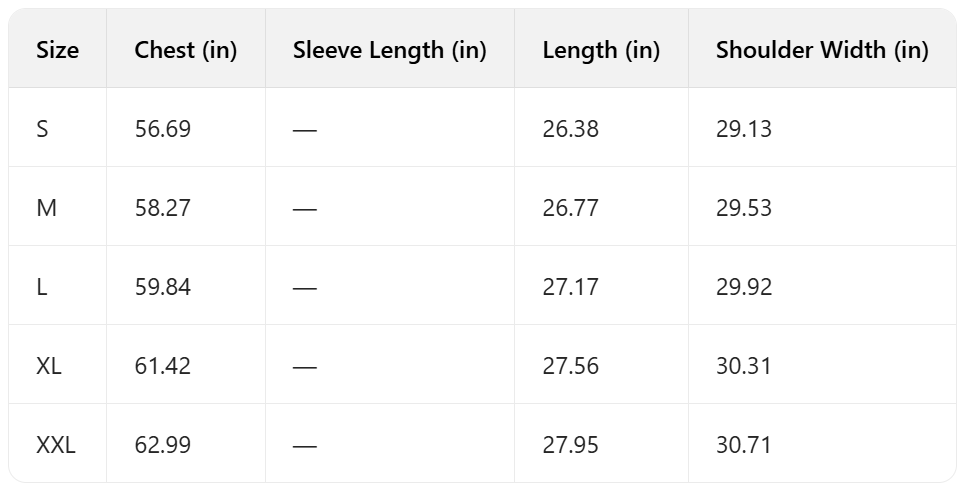This screenshot has width=969, height=486.
Task: Select length value 26.38
Action: tap(571, 129)
